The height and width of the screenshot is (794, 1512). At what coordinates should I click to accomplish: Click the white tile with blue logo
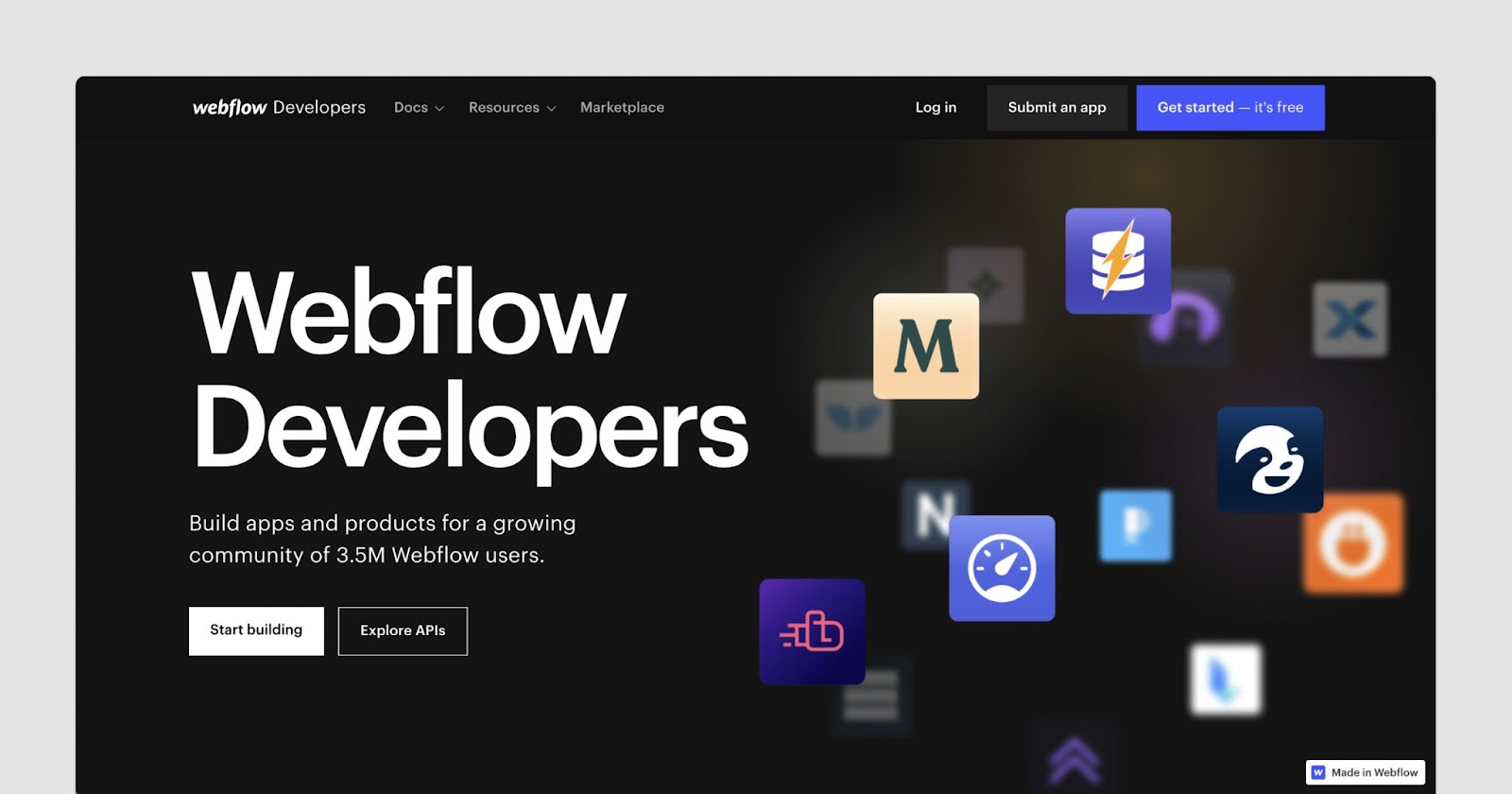[1225, 679]
